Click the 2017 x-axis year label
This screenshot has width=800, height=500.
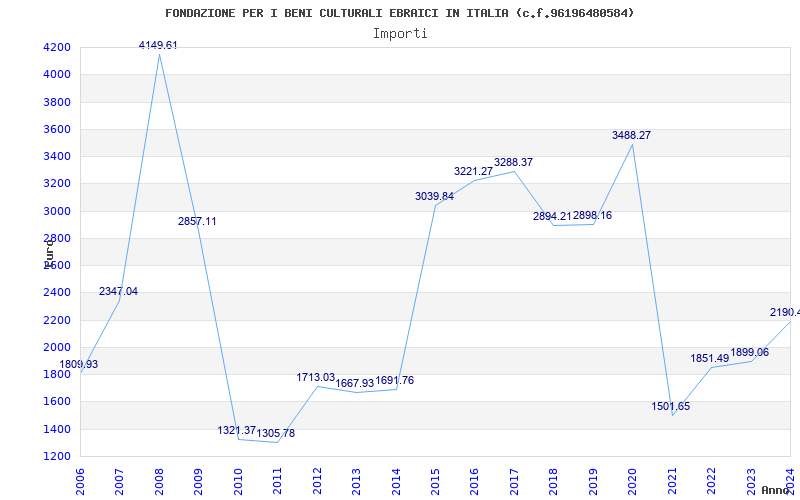514,481
